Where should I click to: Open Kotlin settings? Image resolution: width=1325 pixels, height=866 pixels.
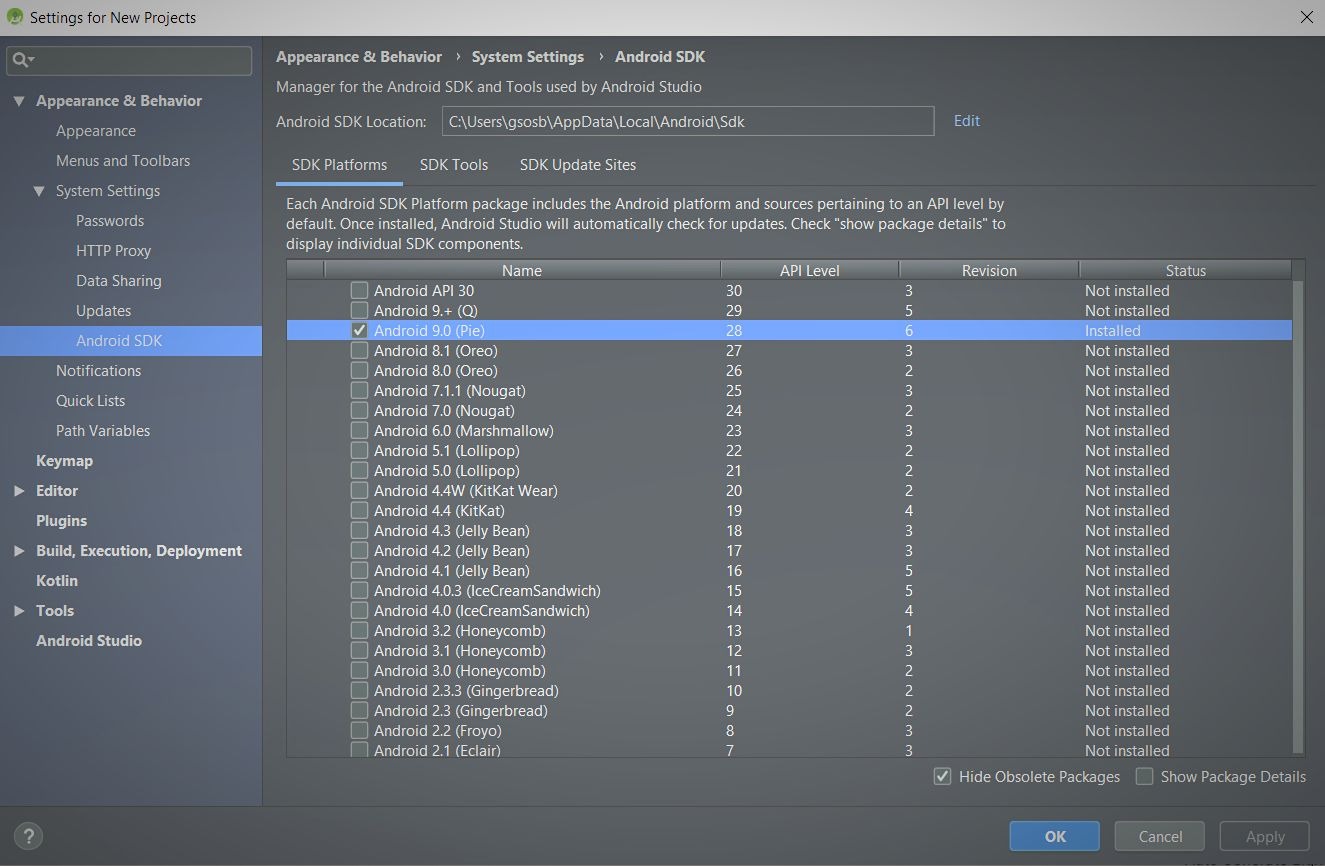57,581
